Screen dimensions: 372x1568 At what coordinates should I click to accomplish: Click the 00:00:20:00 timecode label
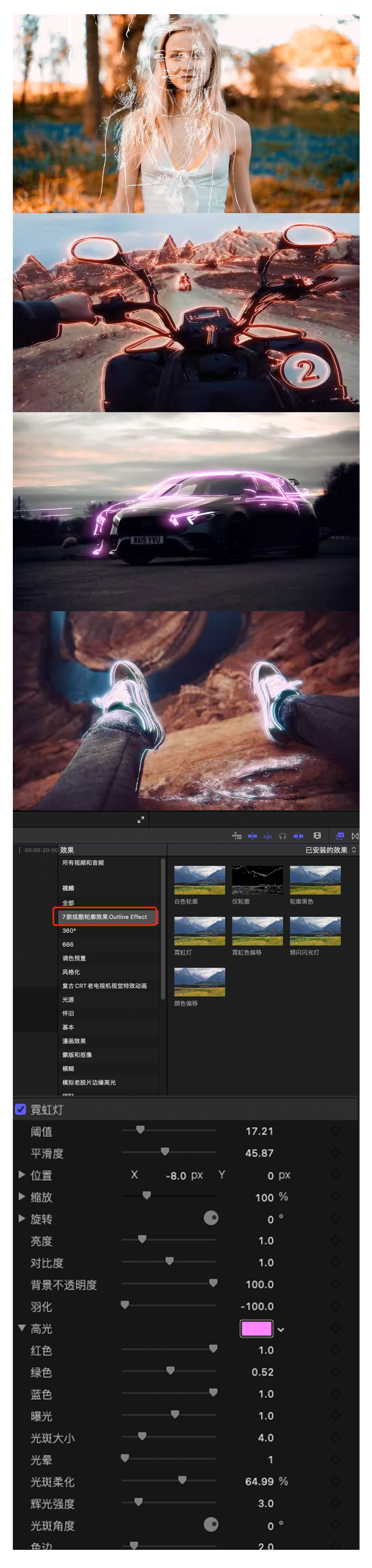click(x=41, y=850)
